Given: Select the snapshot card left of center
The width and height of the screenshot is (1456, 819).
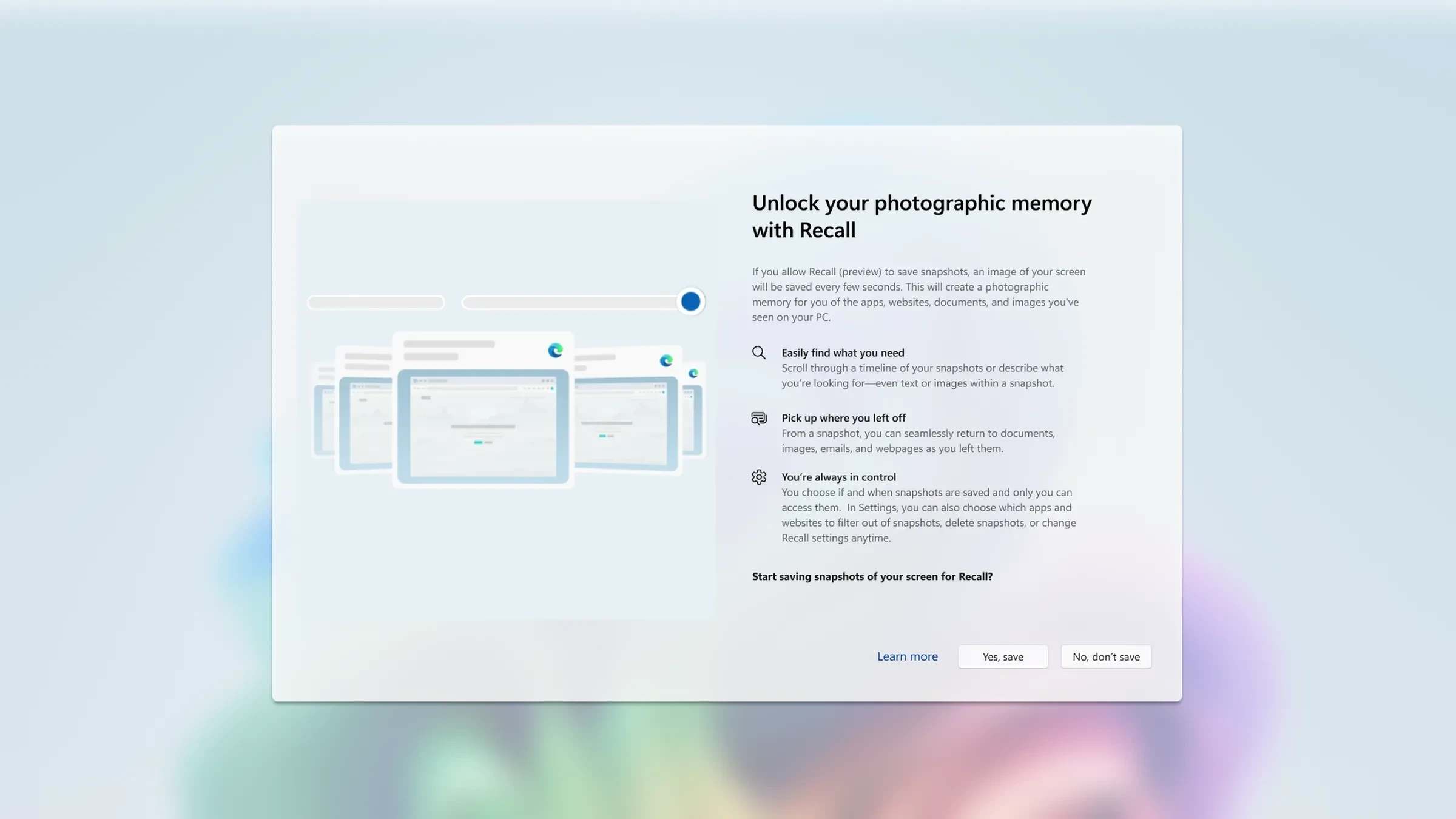Looking at the screenshot, I should (364, 409).
